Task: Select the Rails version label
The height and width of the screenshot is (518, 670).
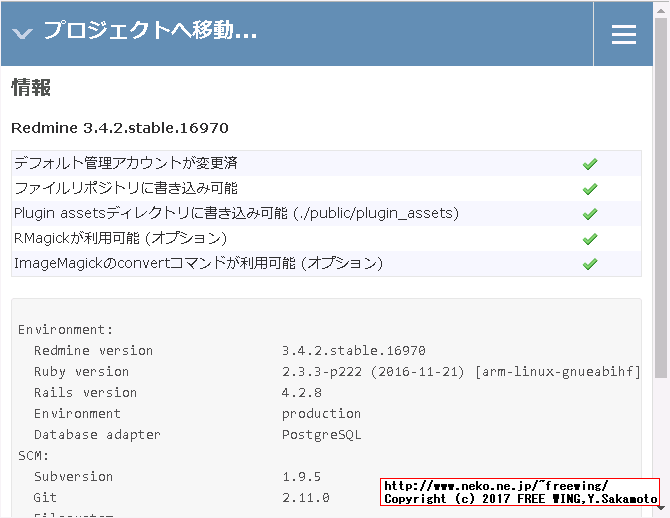Action: click(85, 392)
